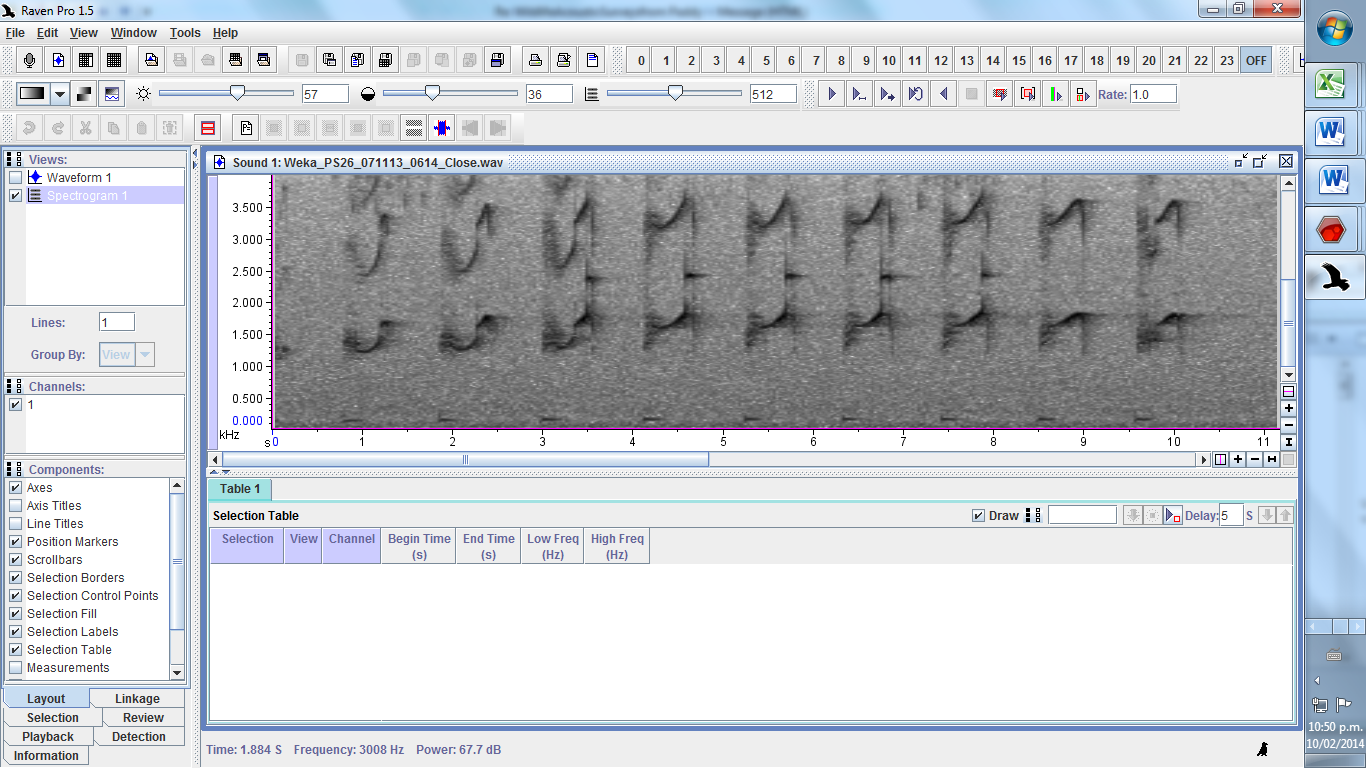
Task: Open the Linkage tab
Action: pyautogui.click(x=137, y=699)
